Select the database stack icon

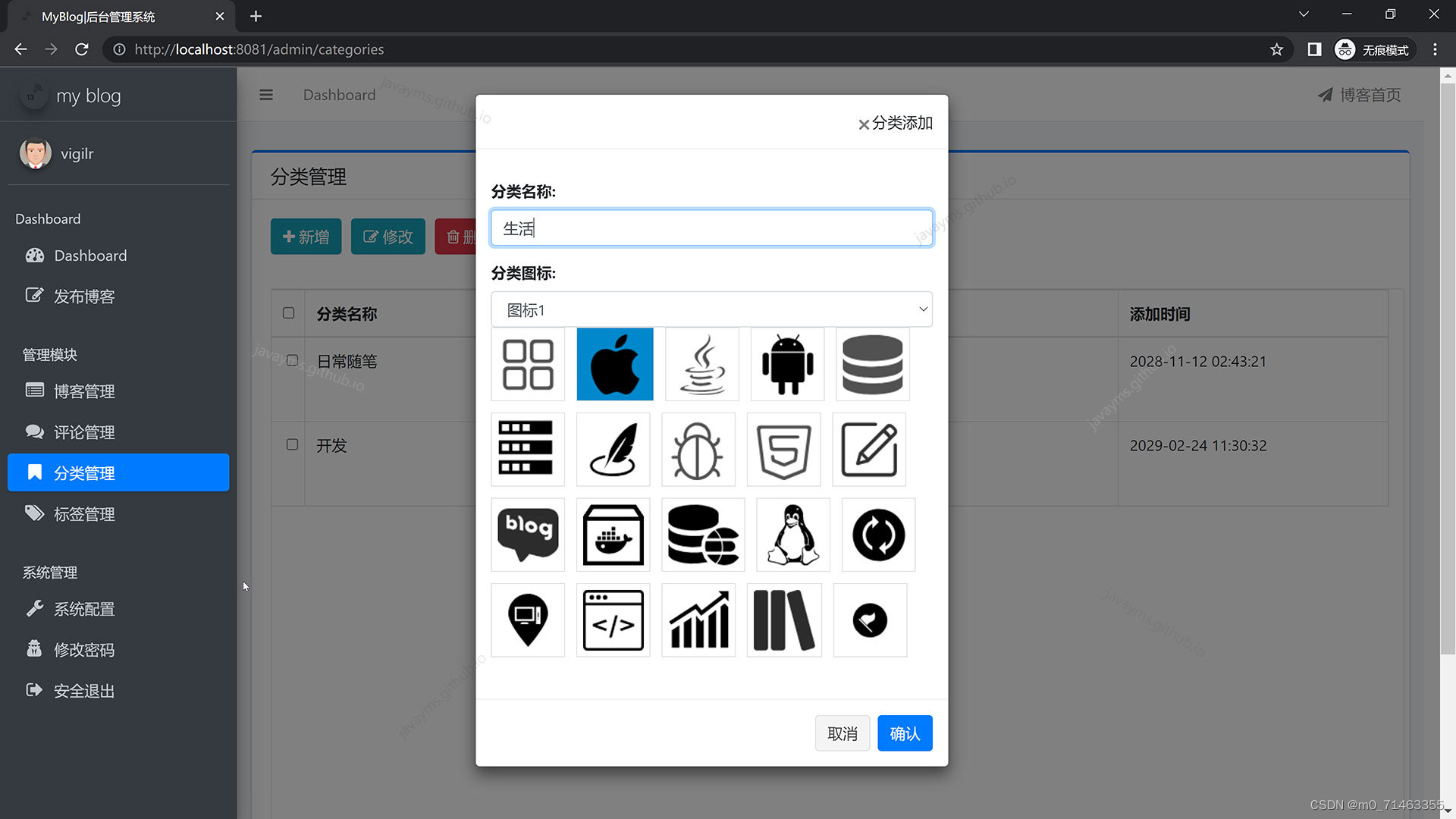click(x=872, y=365)
